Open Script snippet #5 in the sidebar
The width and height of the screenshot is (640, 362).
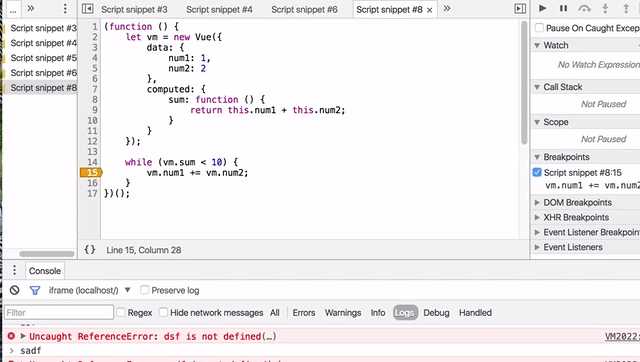point(43,58)
